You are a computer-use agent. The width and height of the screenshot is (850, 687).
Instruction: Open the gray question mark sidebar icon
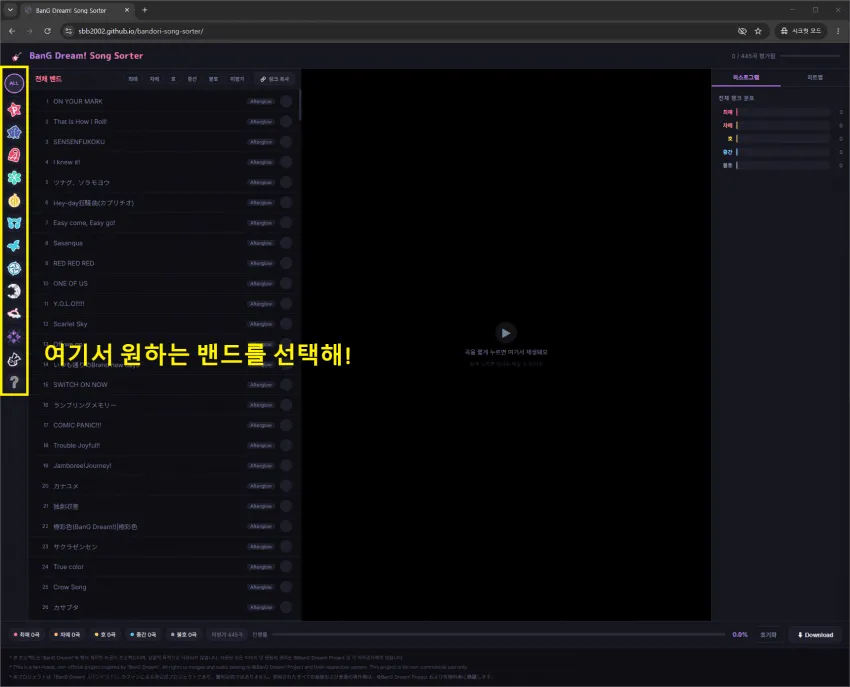pos(14,382)
